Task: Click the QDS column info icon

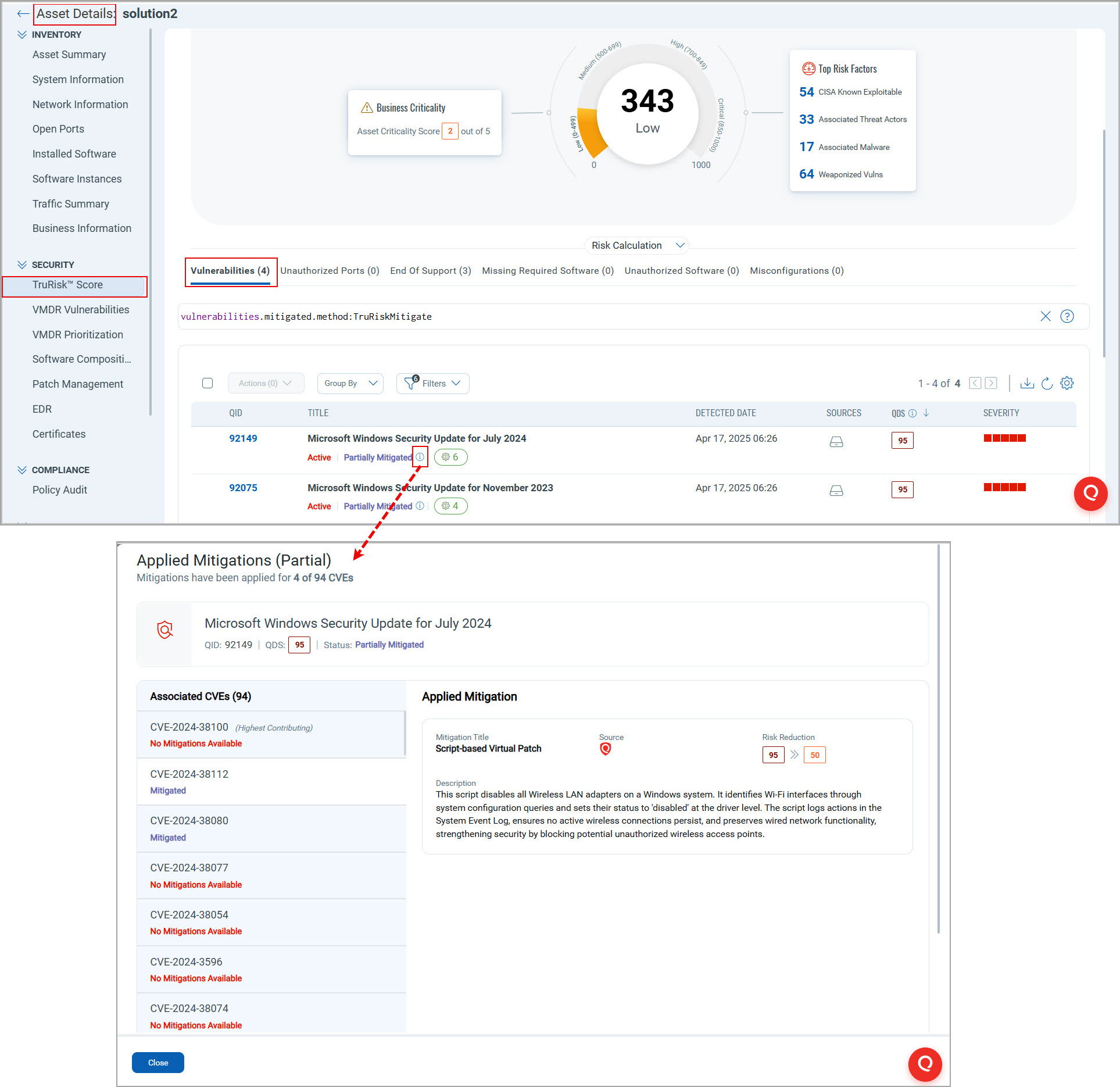Action: pos(912,413)
